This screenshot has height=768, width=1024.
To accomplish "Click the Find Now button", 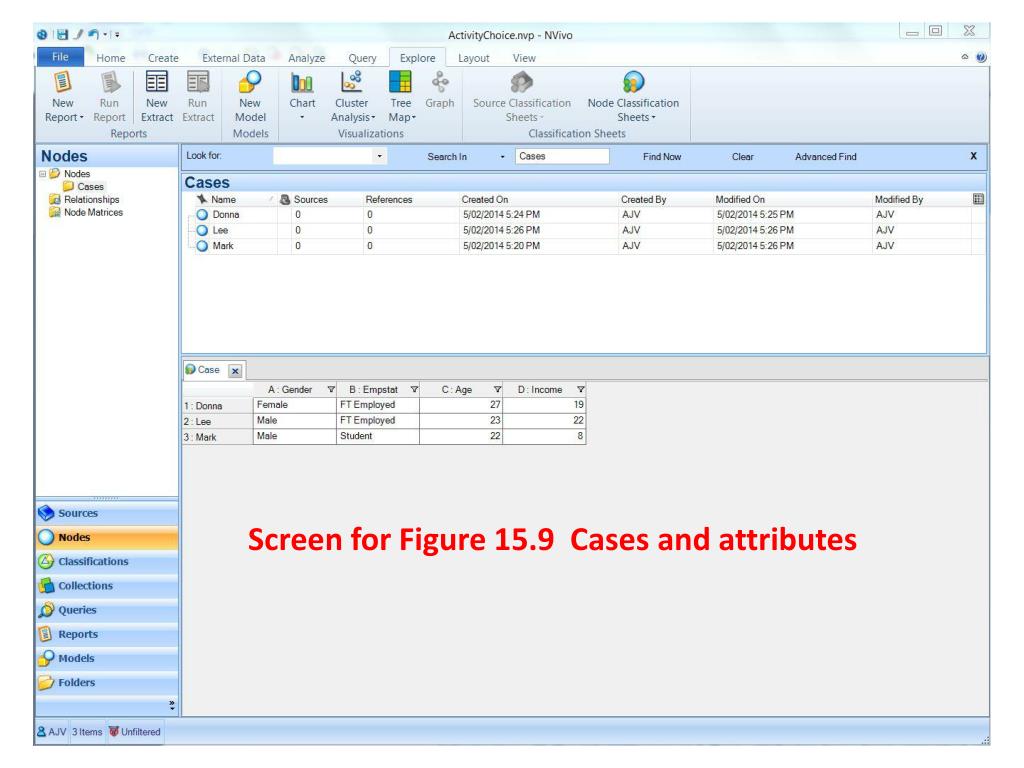I will (662, 157).
